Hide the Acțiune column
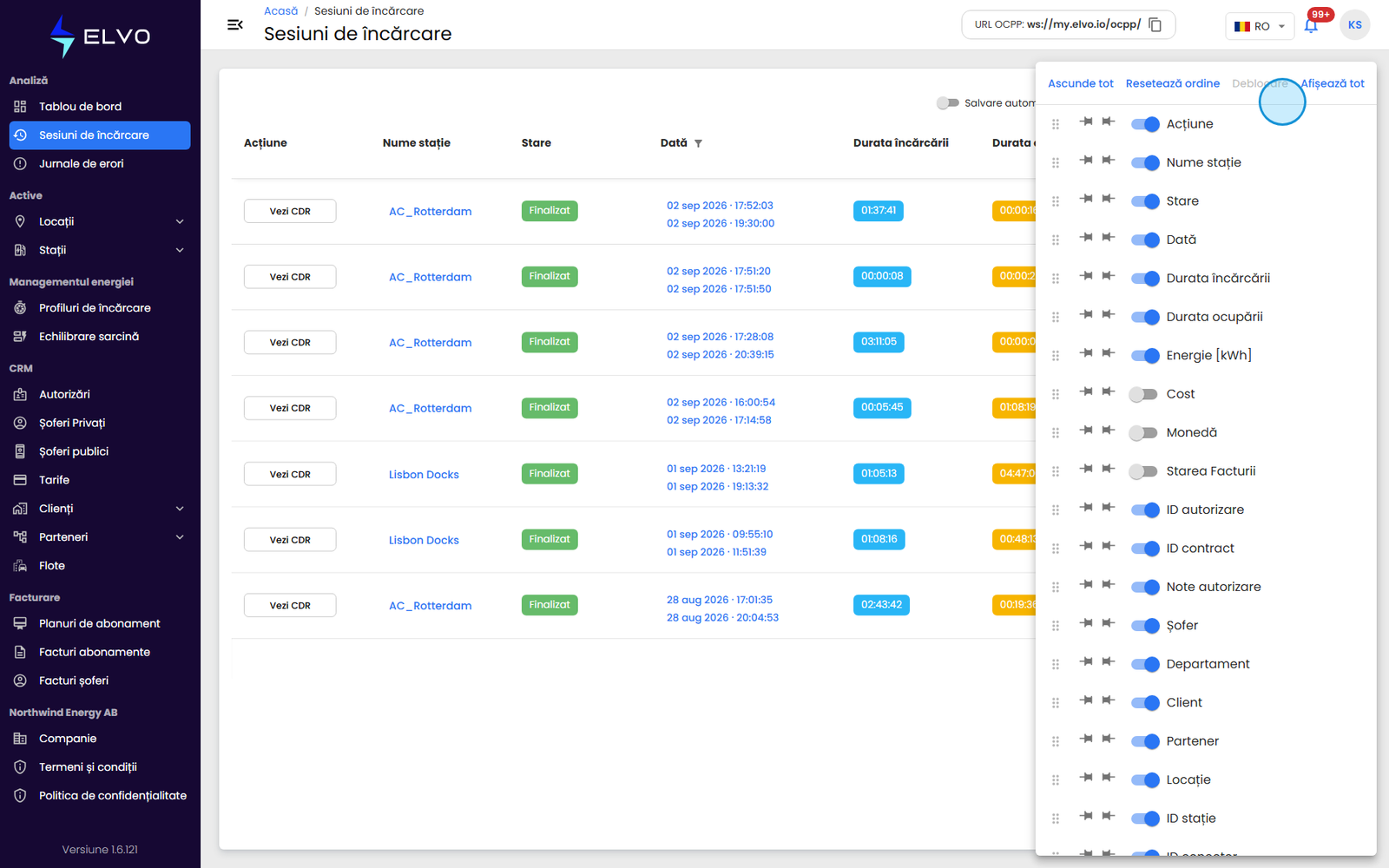The image size is (1389, 868). point(1145,124)
